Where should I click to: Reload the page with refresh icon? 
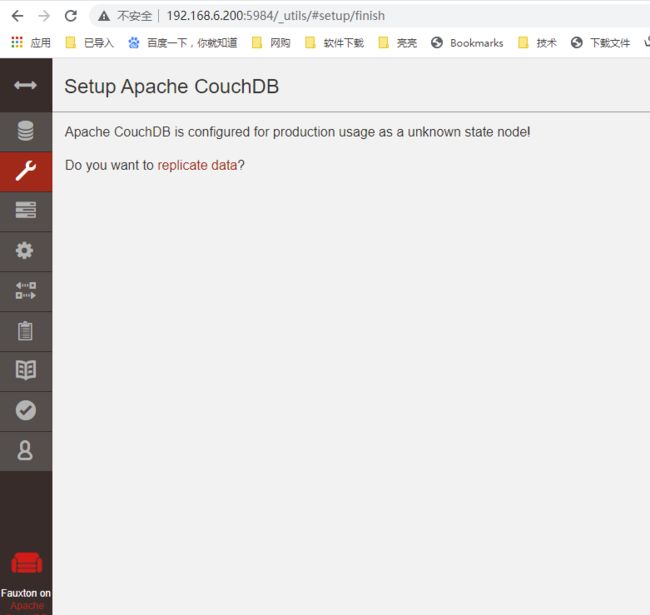pos(71,16)
